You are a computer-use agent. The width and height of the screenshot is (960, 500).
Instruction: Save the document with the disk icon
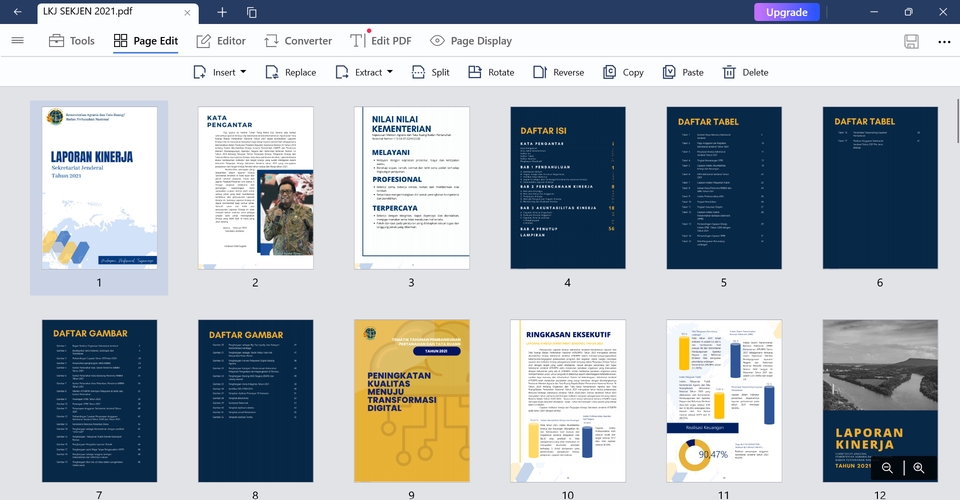(911, 41)
